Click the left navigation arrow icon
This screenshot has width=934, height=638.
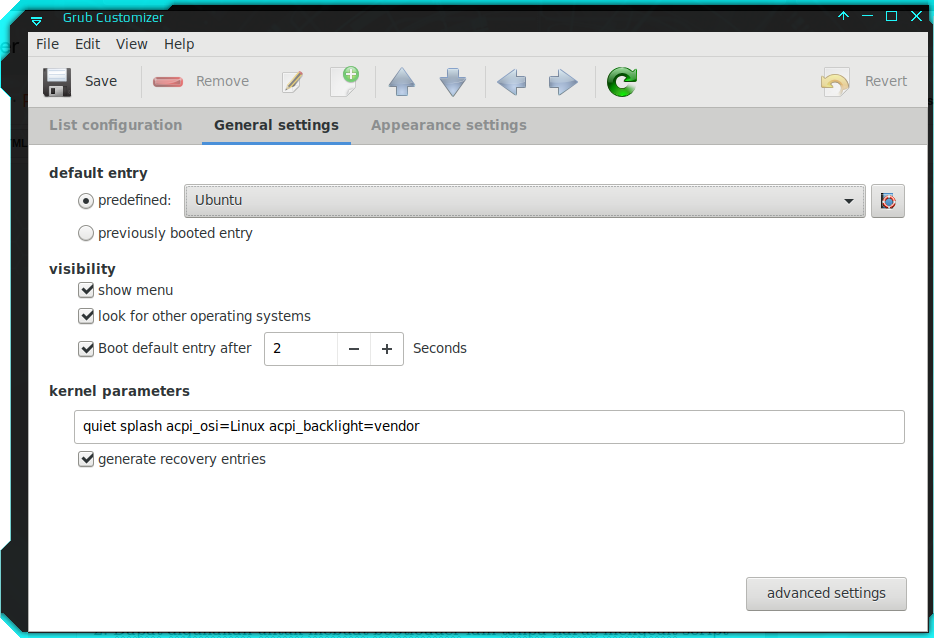click(511, 81)
